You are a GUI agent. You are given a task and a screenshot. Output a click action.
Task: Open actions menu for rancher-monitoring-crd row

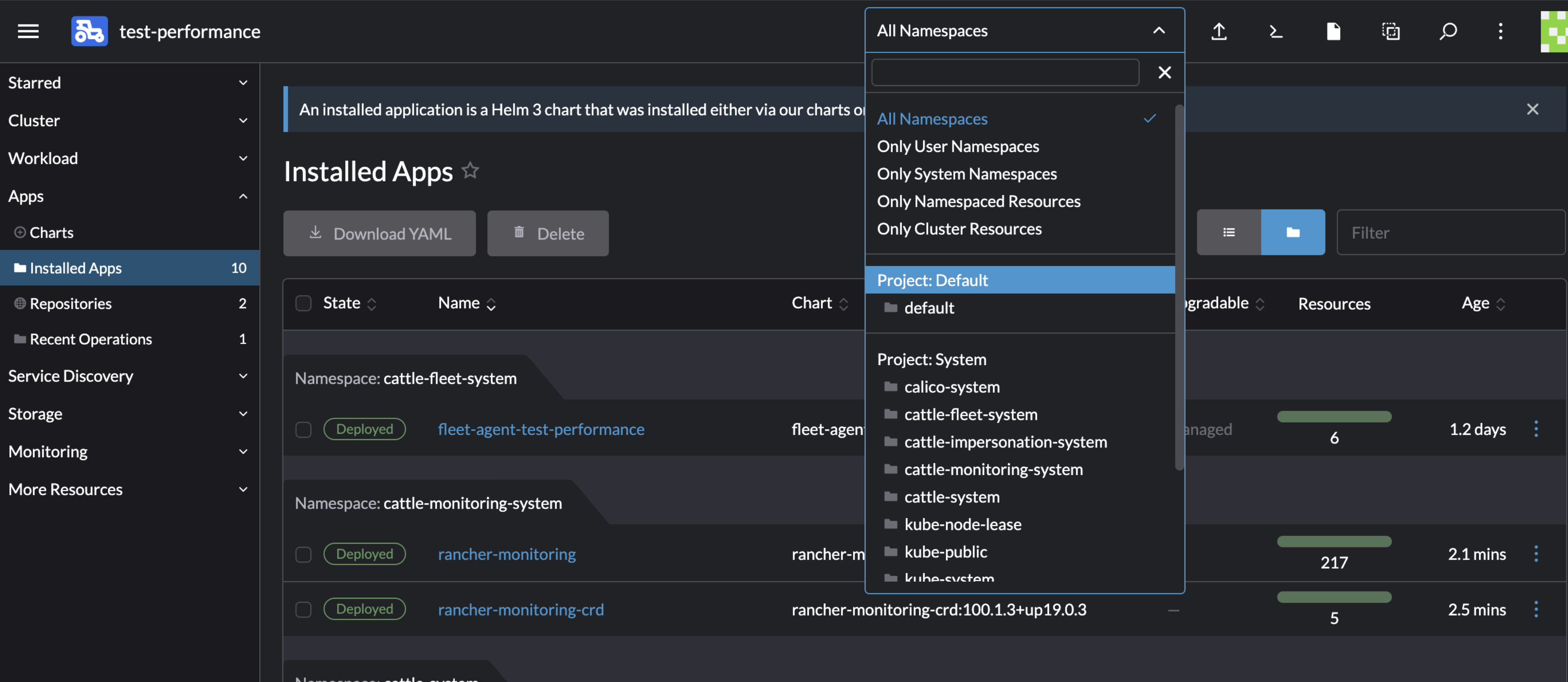pos(1536,609)
